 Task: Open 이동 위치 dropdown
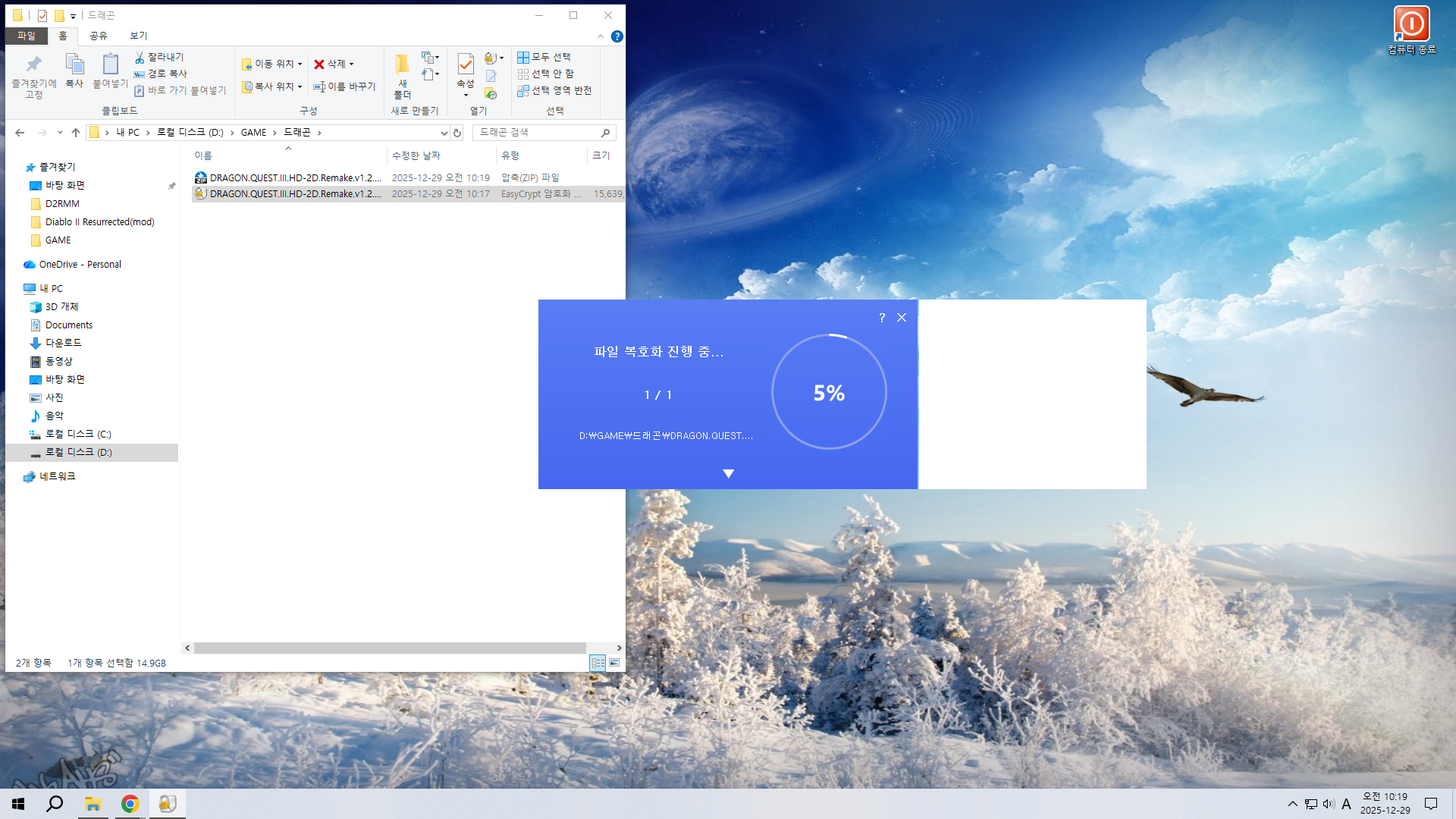(x=272, y=64)
